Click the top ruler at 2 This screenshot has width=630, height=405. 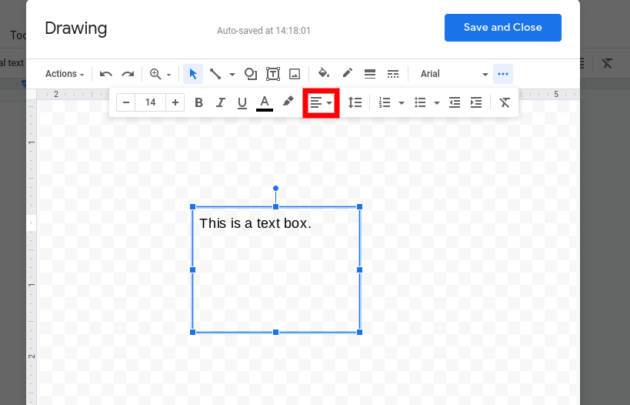(56, 94)
